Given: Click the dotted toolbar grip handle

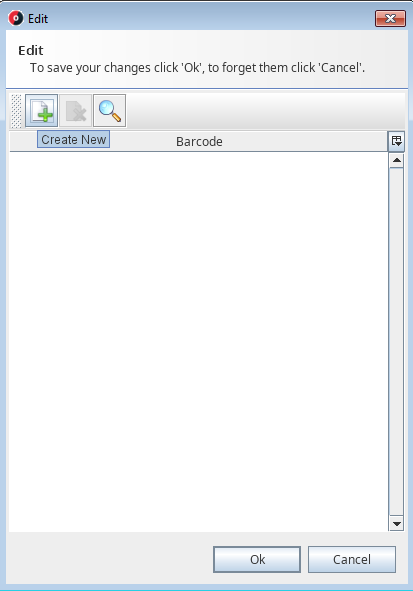Looking at the screenshot, I should (x=16, y=111).
